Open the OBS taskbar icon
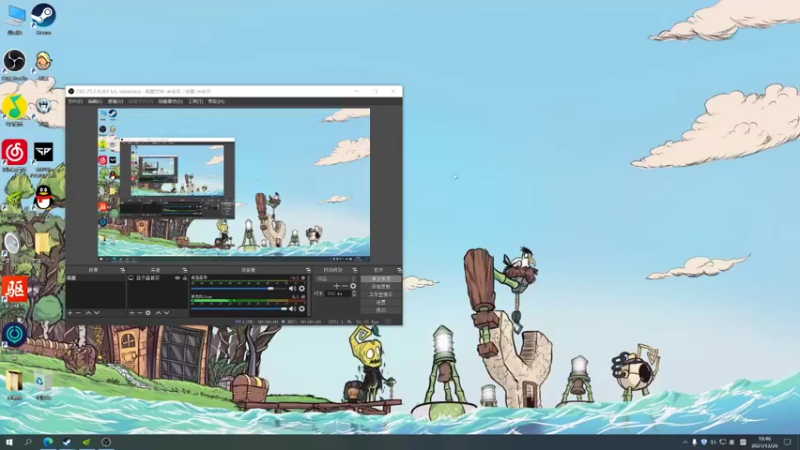 (x=106, y=442)
